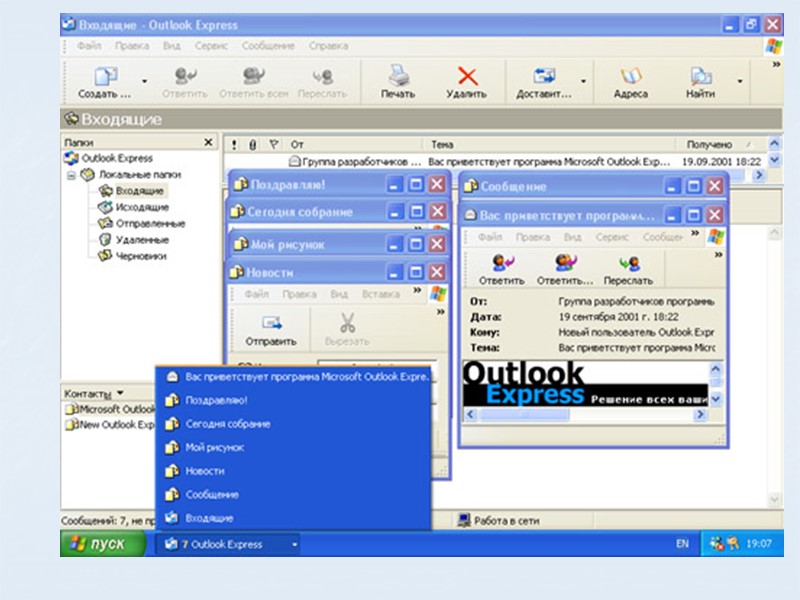The width and height of the screenshot is (800, 600).
Task: Open the dropdown arrow beside Найти
Action: (x=739, y=81)
